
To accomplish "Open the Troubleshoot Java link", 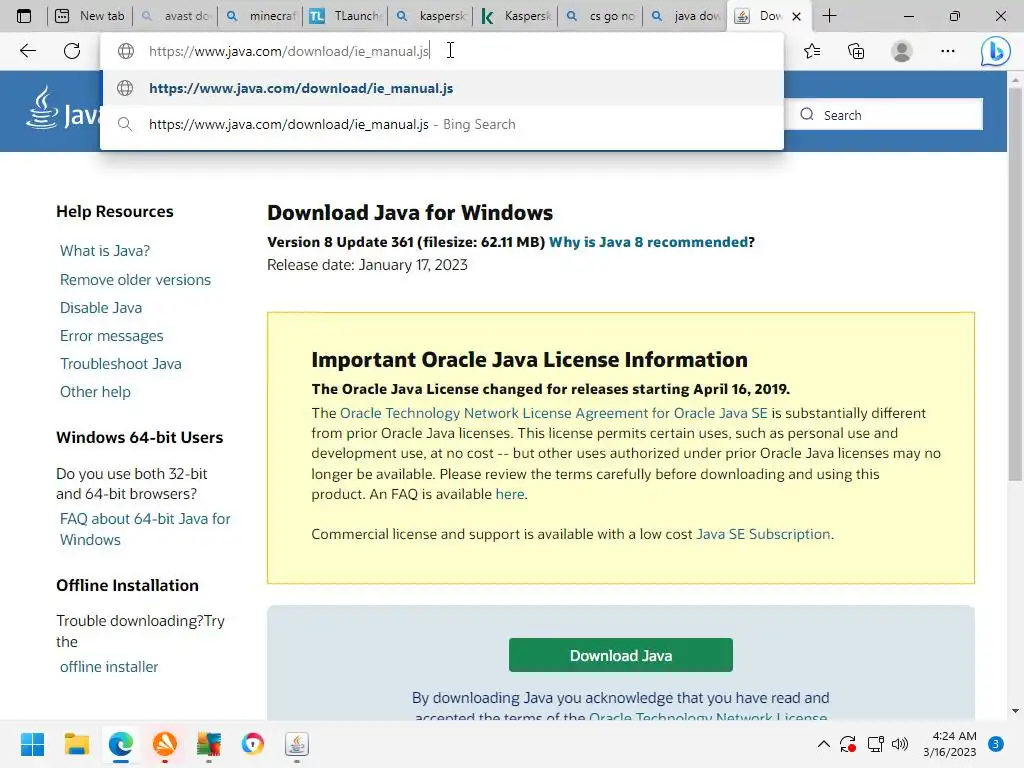I will tap(121, 364).
